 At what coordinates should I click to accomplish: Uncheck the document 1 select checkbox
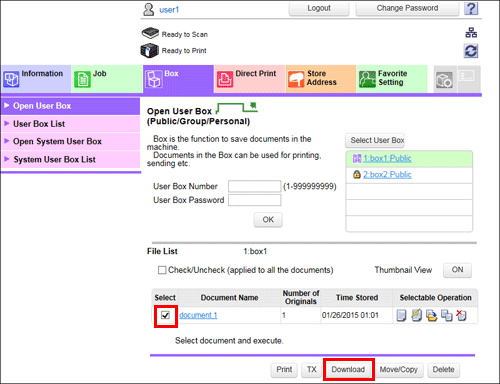[165, 315]
